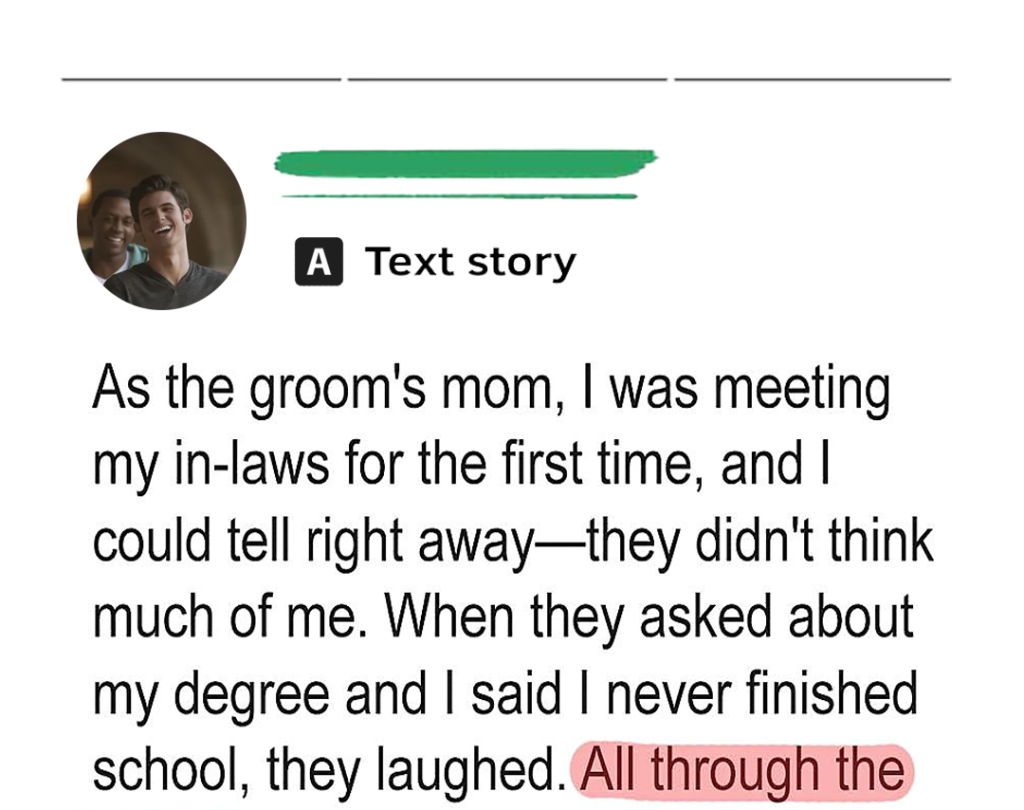Tap the "Text story" label
This screenshot has width=1024, height=810.
[x=470, y=262]
